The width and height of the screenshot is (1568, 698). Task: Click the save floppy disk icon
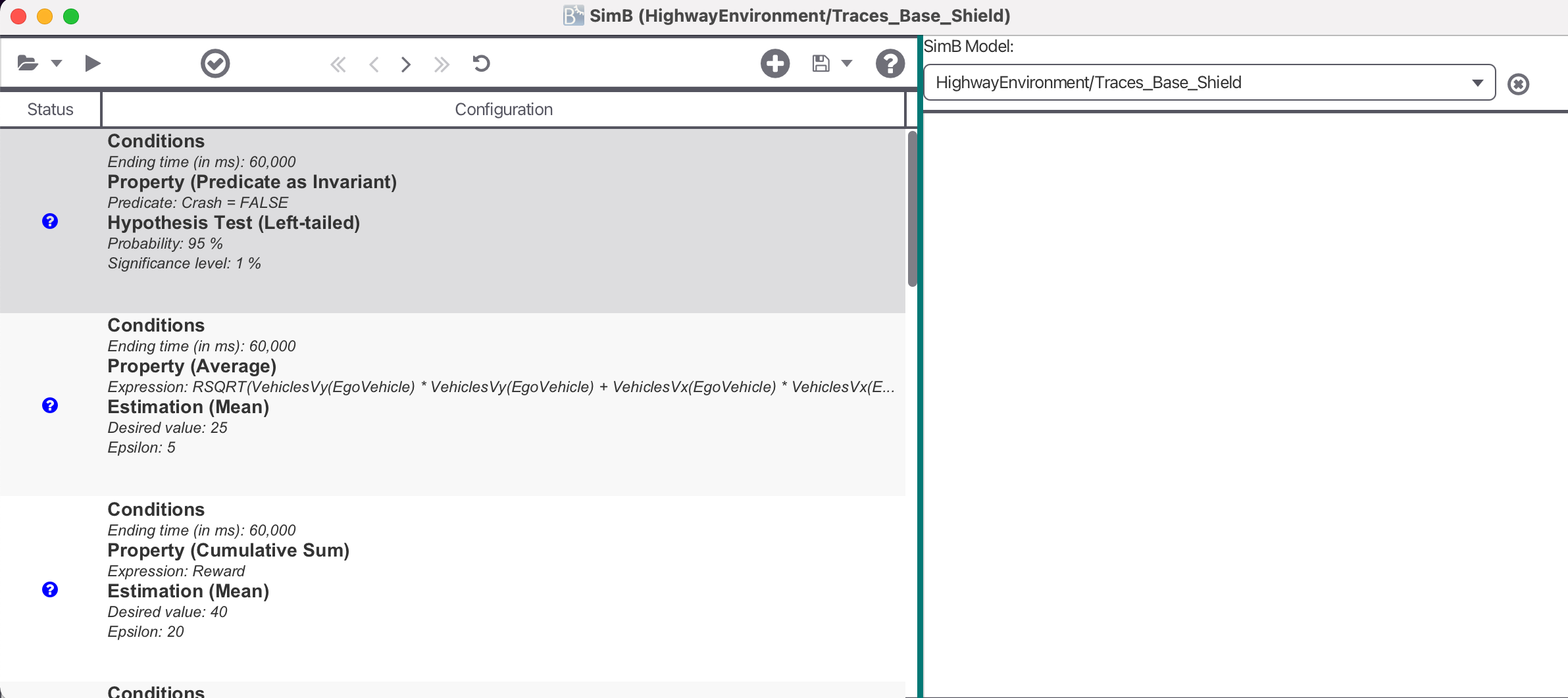821,63
